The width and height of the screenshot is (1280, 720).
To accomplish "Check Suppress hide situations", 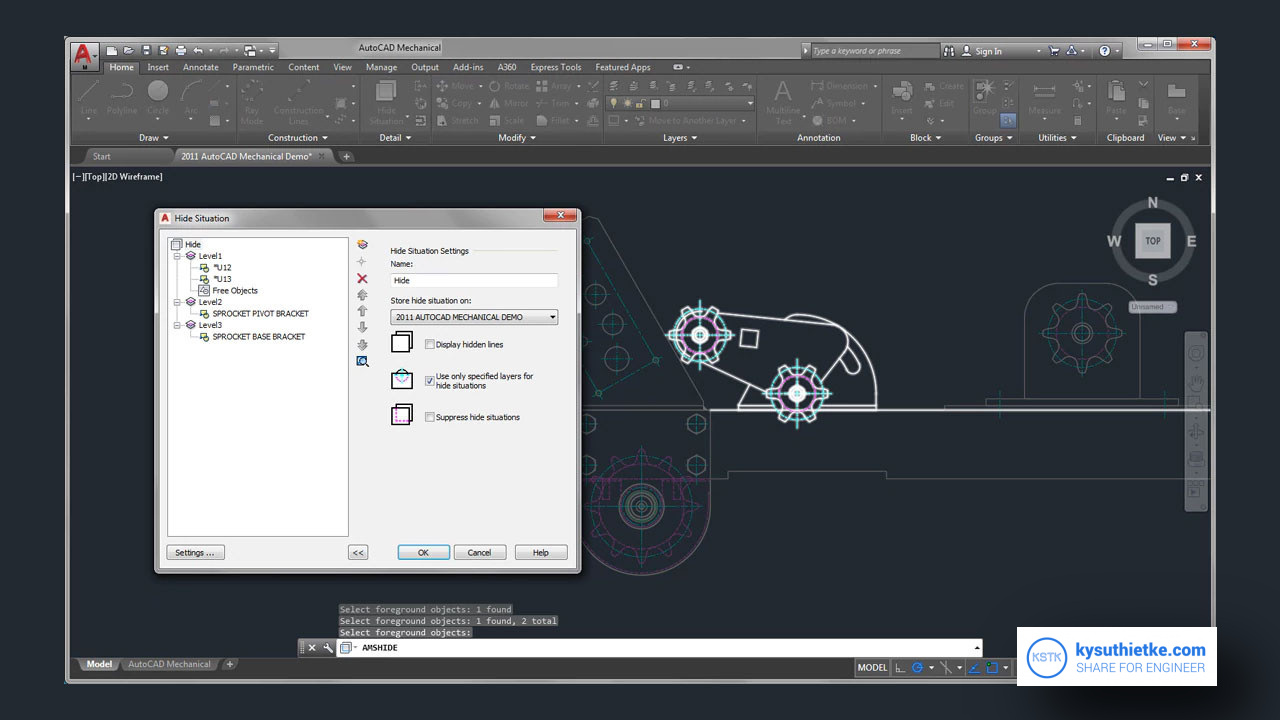I will [x=430, y=418].
